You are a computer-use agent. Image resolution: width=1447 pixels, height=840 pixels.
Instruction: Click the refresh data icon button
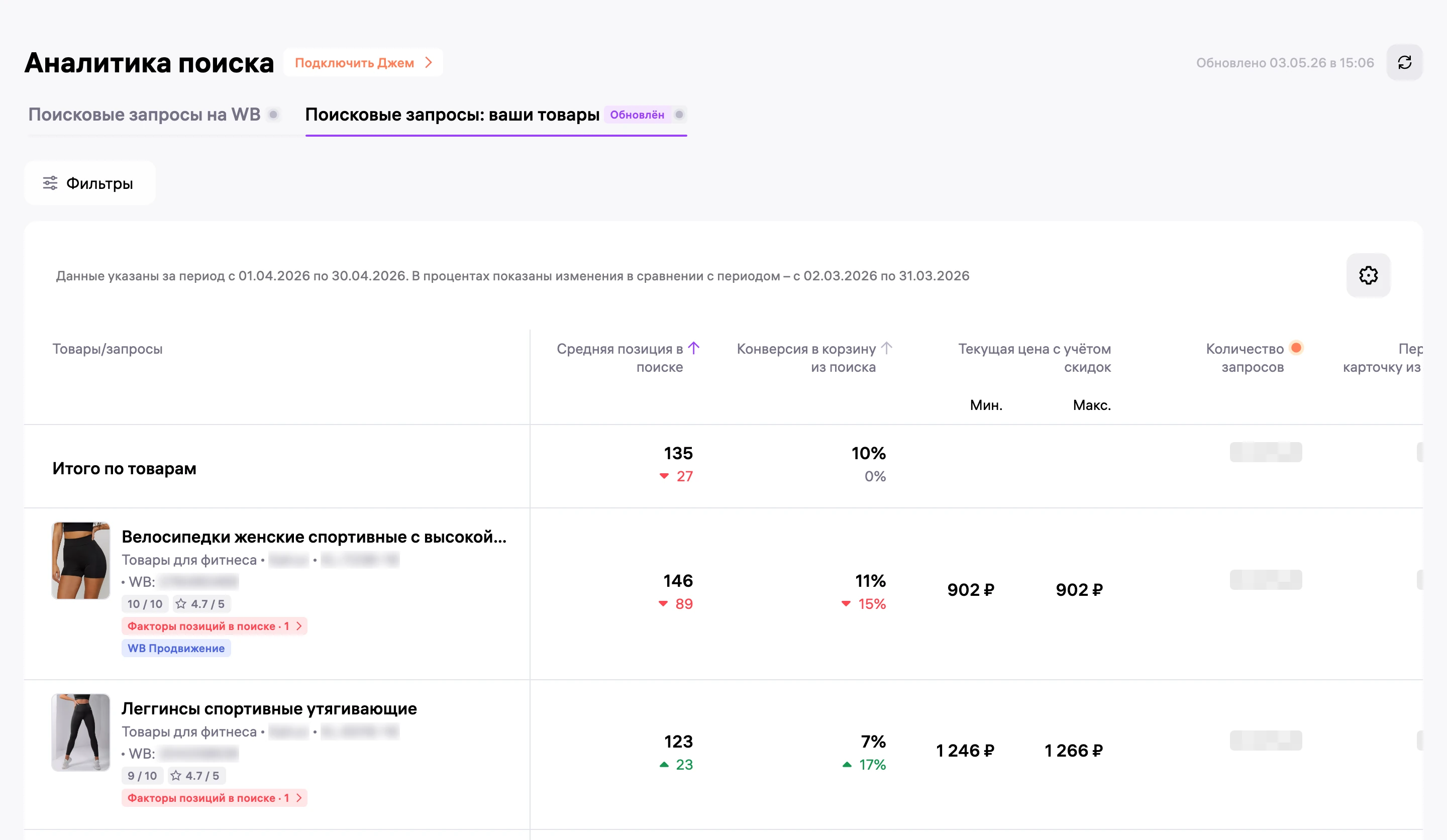(x=1404, y=63)
